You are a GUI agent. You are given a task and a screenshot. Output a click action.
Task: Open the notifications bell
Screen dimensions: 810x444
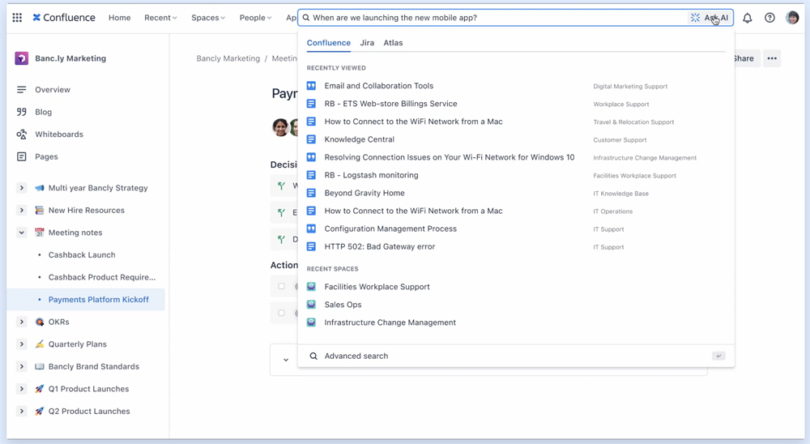[x=747, y=18]
